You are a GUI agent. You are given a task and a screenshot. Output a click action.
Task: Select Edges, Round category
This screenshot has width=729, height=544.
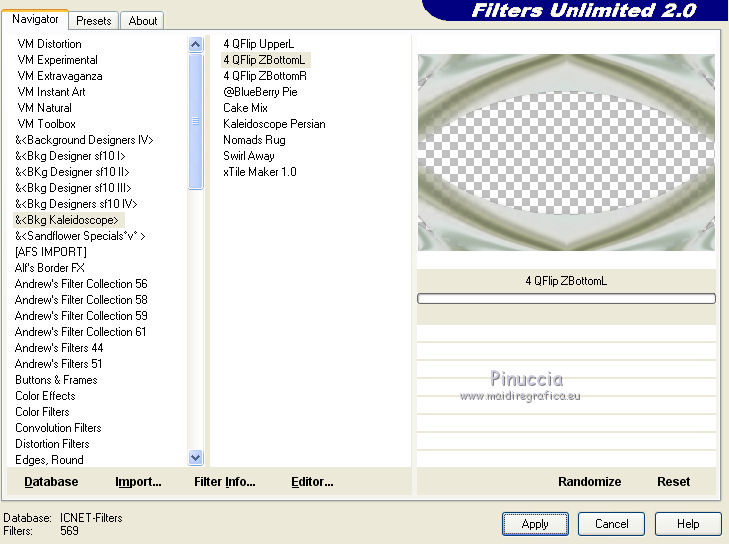click(49, 460)
